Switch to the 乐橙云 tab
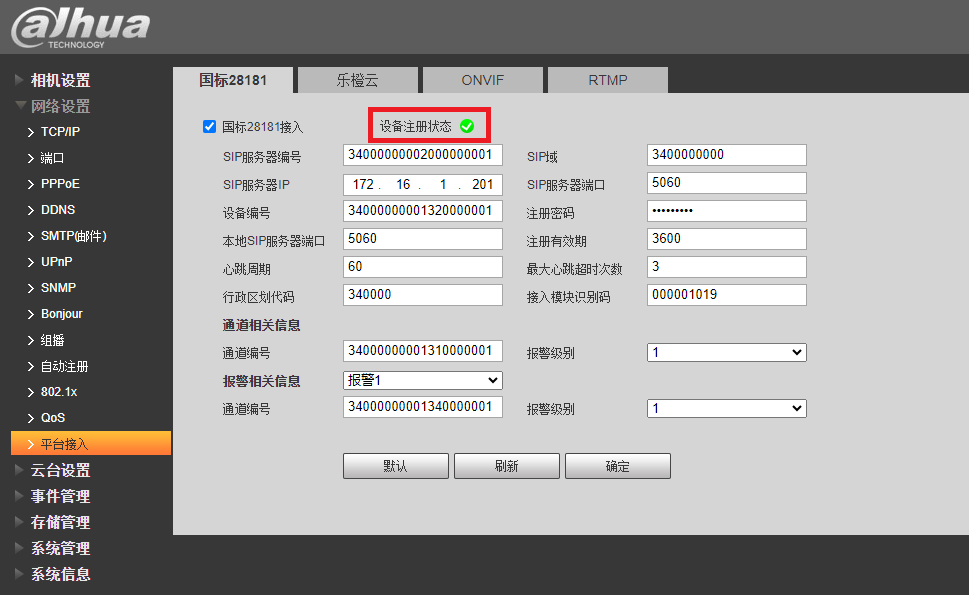The image size is (969, 595). click(x=357, y=81)
